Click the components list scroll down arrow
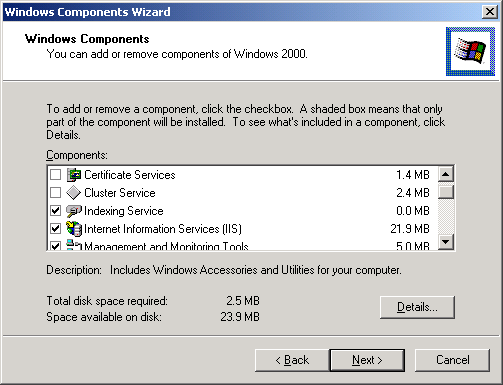The width and height of the screenshot is (503, 385). [x=446, y=242]
